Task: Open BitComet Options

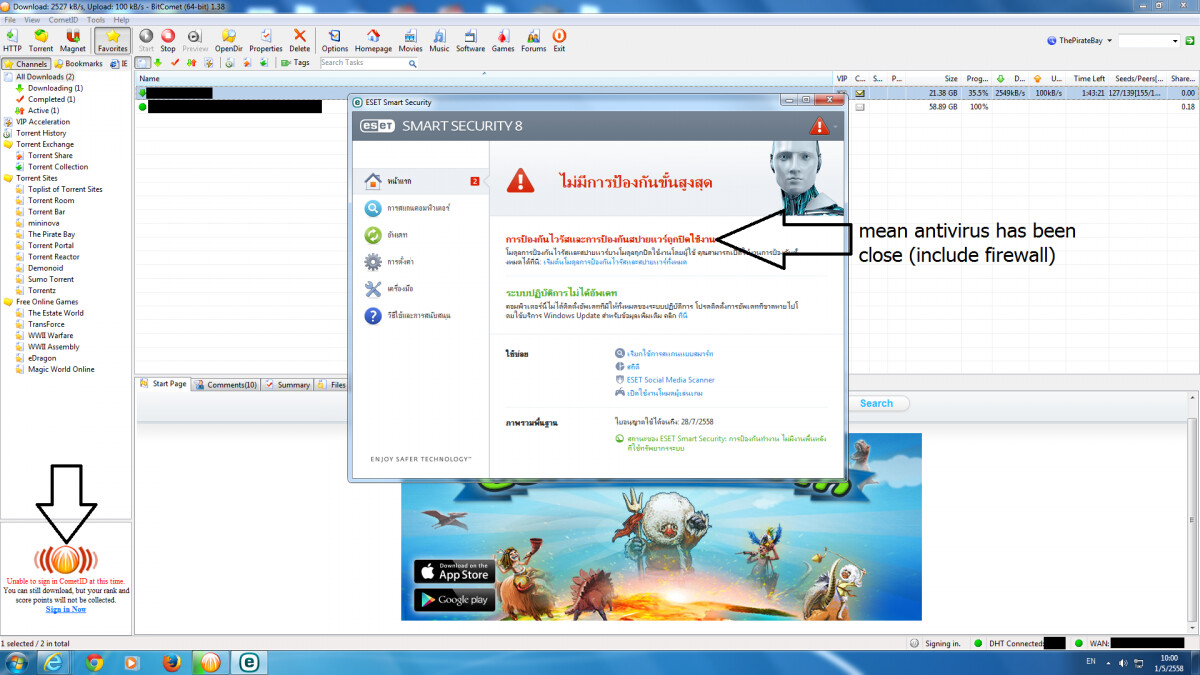Action: [334, 40]
